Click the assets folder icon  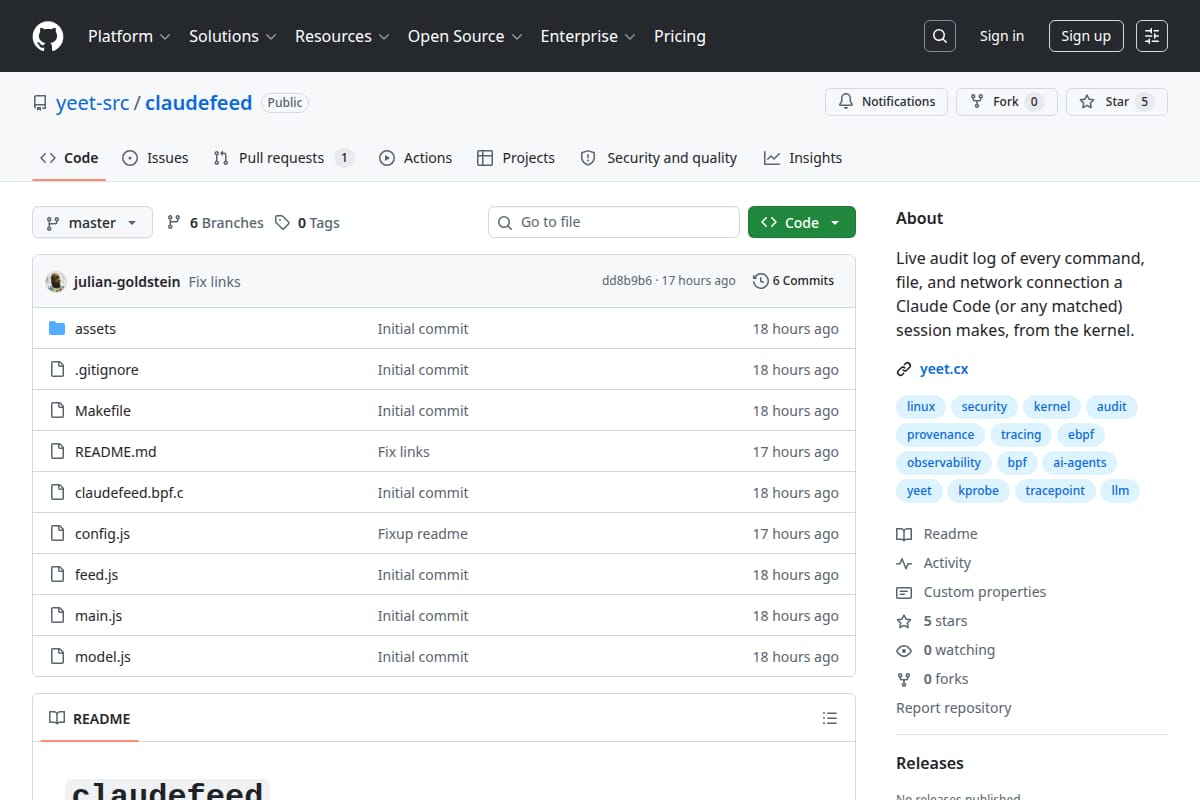pyautogui.click(x=57, y=329)
